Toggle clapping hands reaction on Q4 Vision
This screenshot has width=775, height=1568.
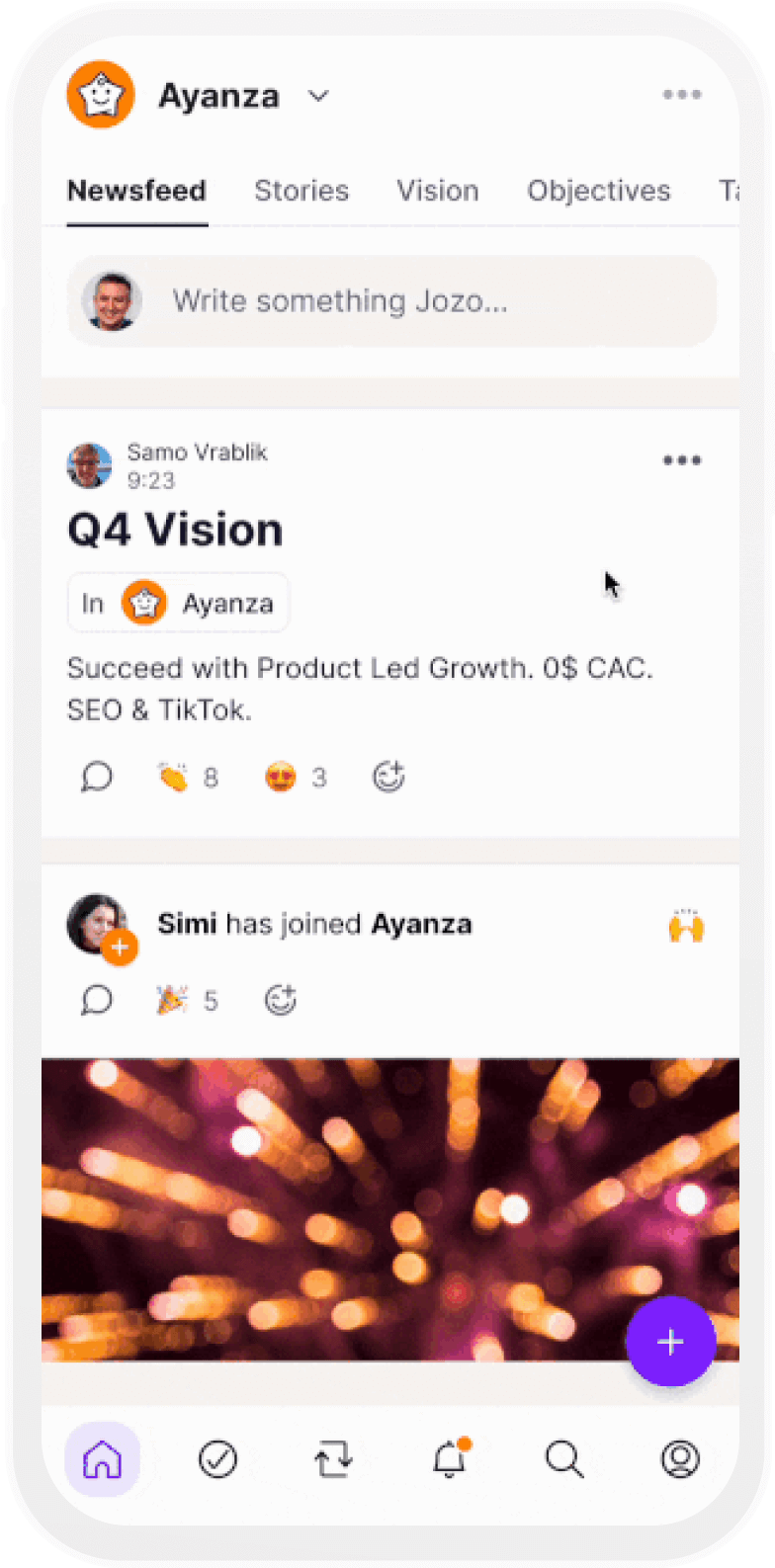pos(187,778)
